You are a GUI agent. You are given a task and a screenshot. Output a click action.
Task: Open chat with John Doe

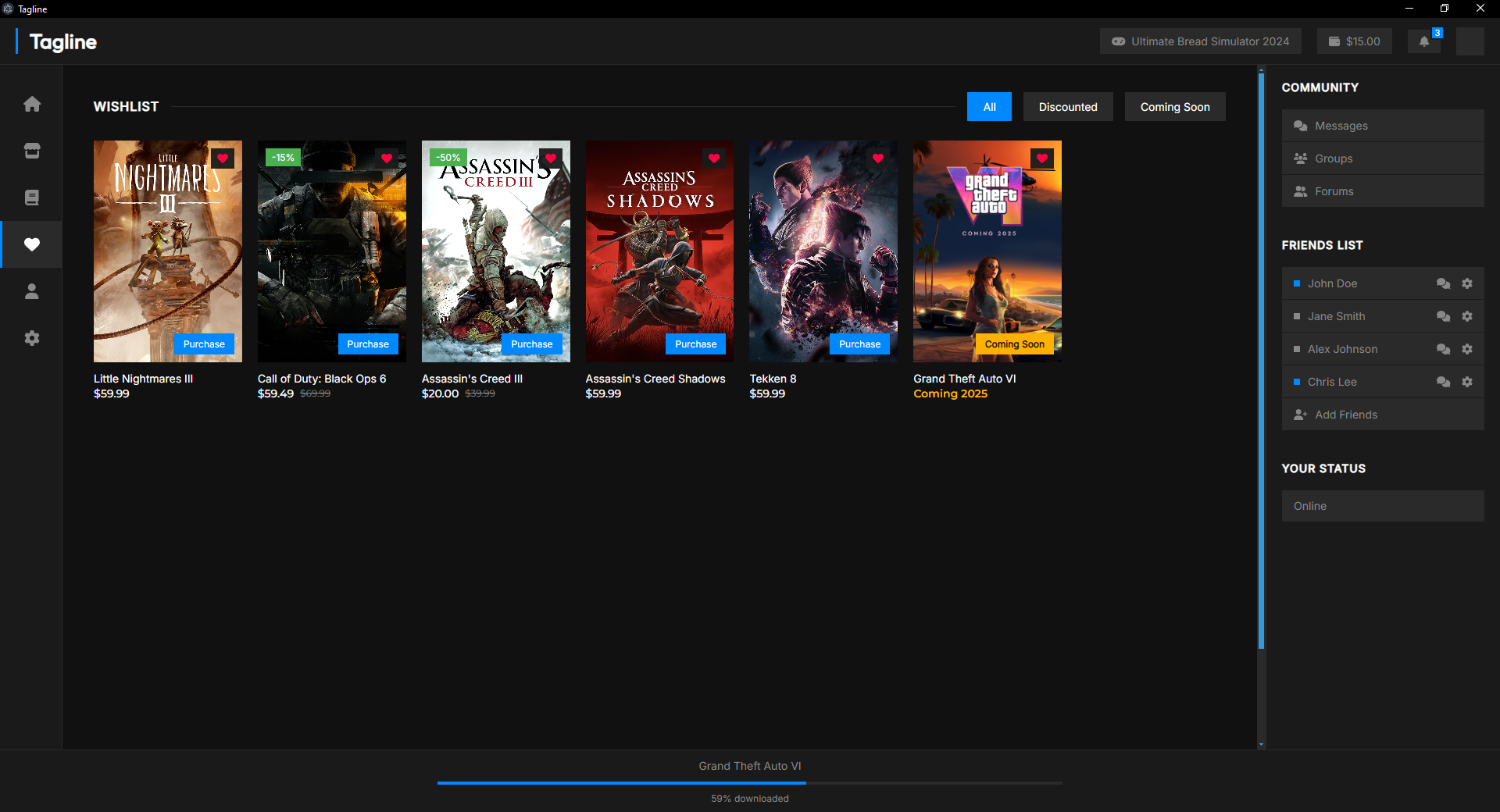coord(1443,283)
